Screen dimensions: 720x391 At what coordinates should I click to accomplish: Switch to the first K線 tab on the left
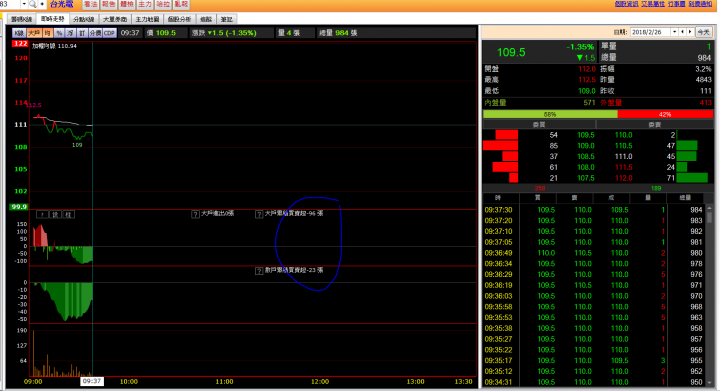click(x=22, y=19)
